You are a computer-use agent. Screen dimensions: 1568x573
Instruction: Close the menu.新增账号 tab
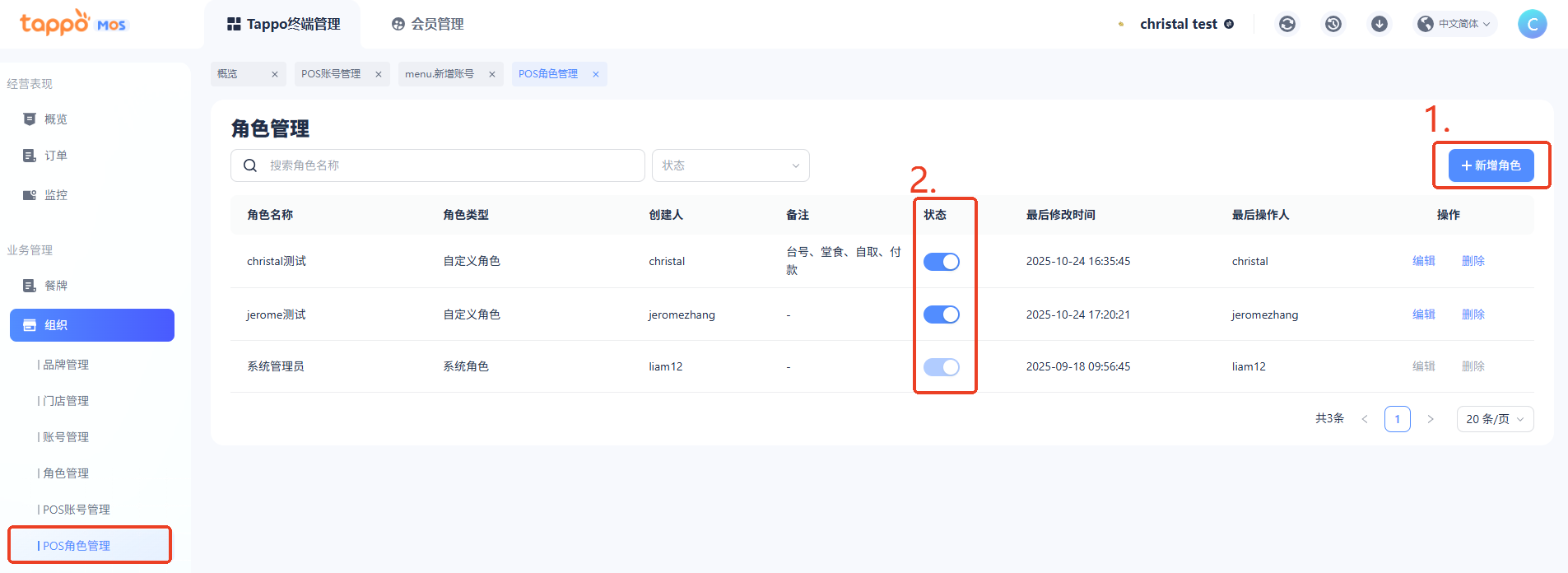[x=492, y=74]
